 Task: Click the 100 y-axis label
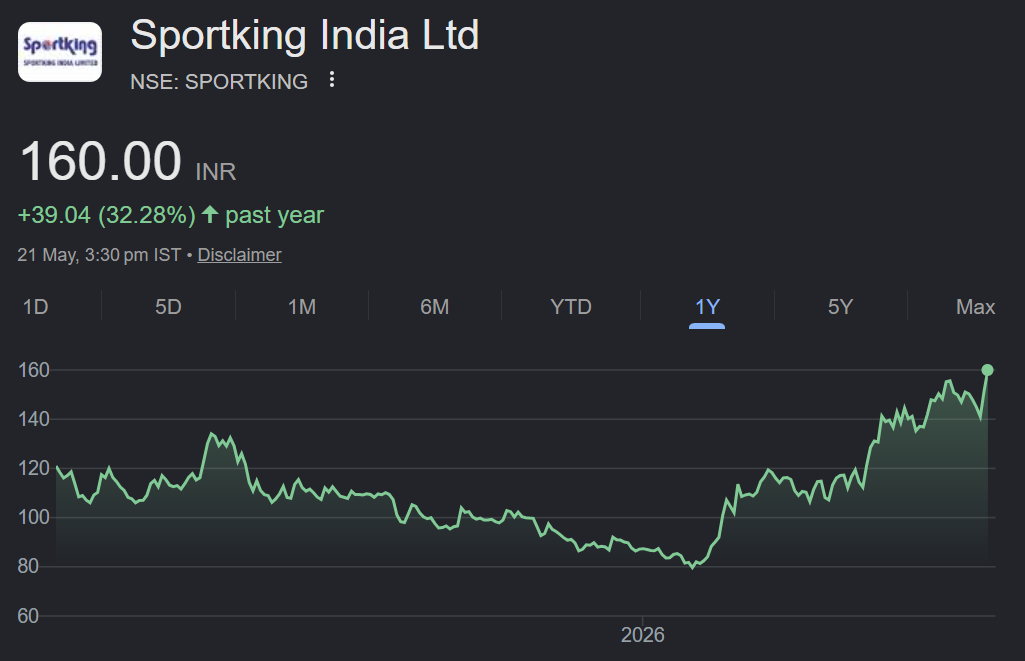pos(34,517)
